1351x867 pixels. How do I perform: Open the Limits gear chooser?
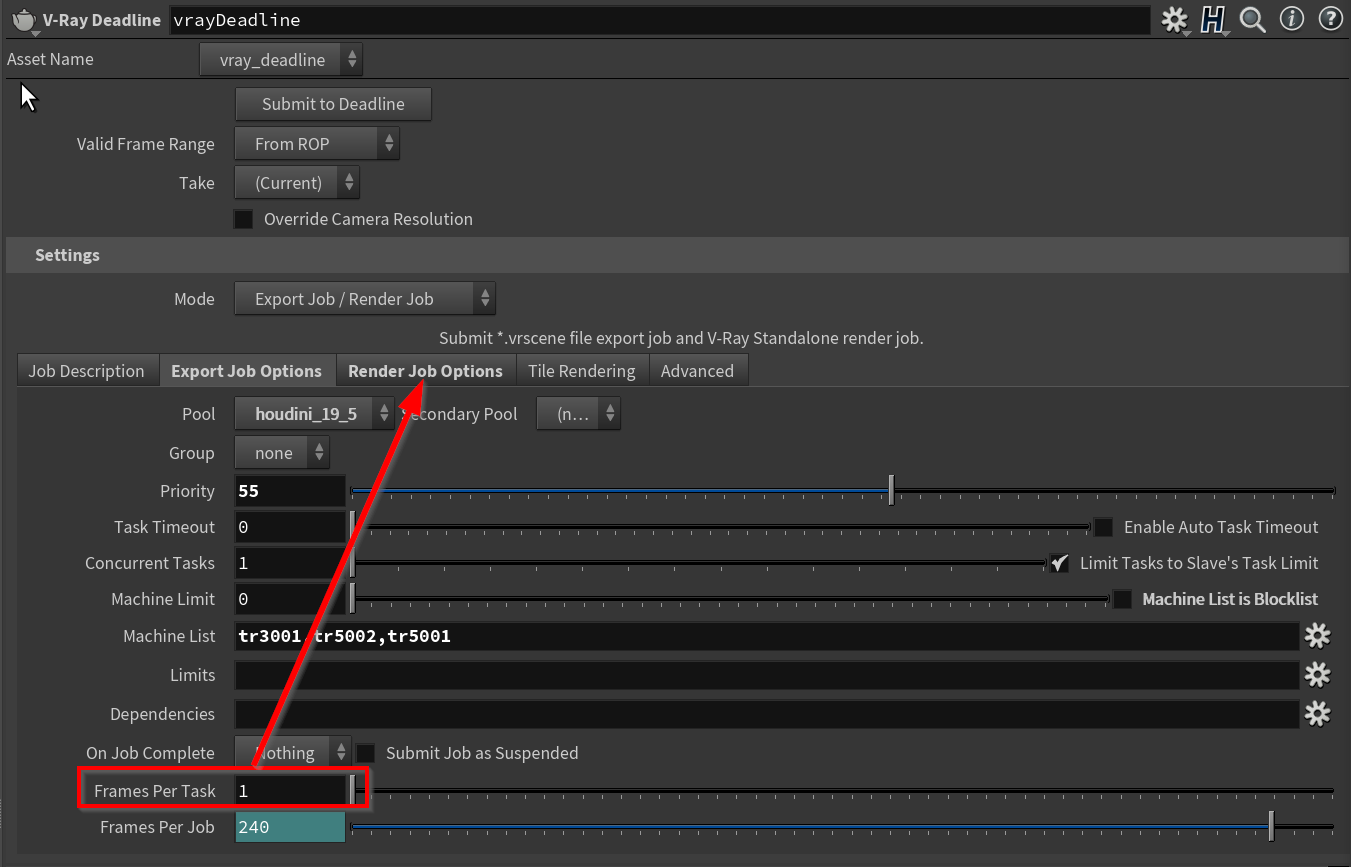coord(1317,675)
